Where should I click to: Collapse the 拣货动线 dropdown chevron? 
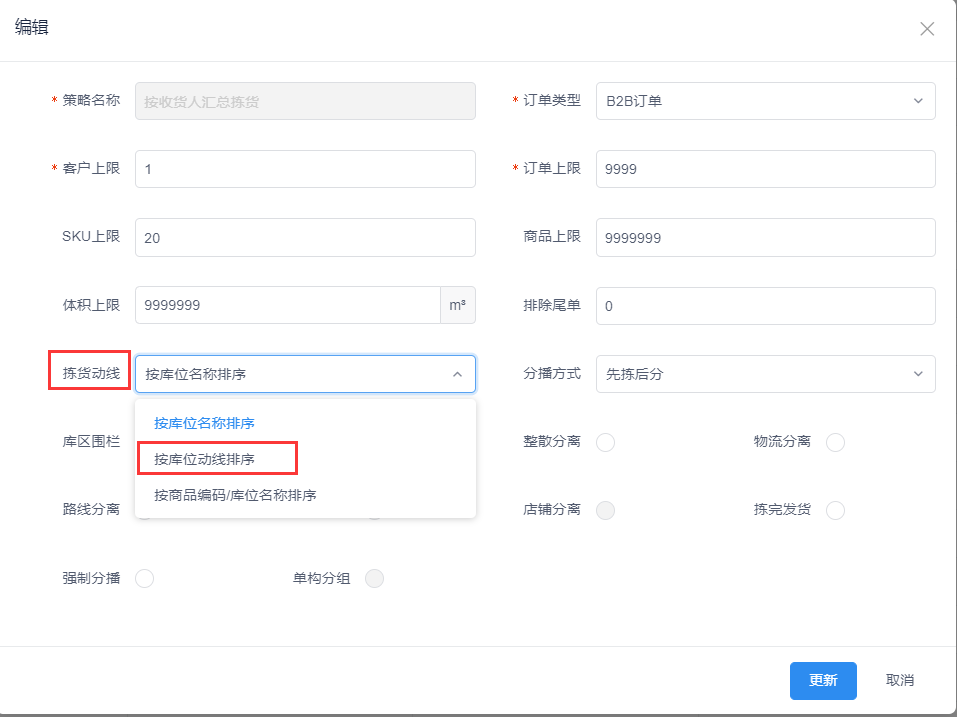click(x=457, y=374)
